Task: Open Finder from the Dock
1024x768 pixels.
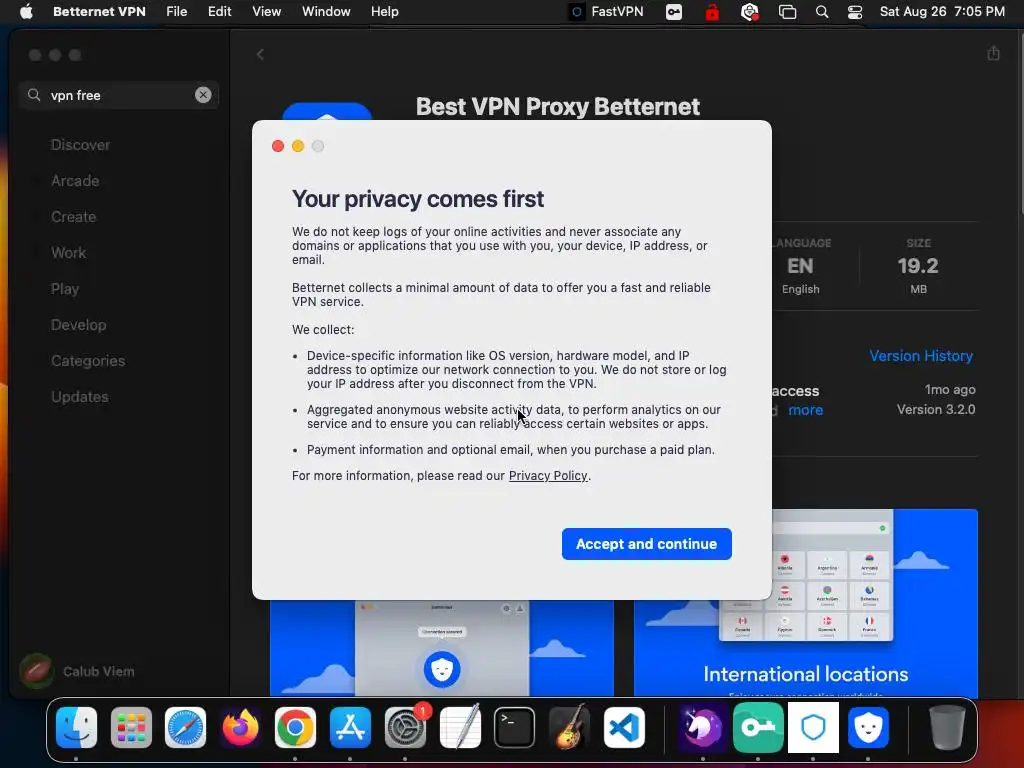Action: (x=76, y=727)
